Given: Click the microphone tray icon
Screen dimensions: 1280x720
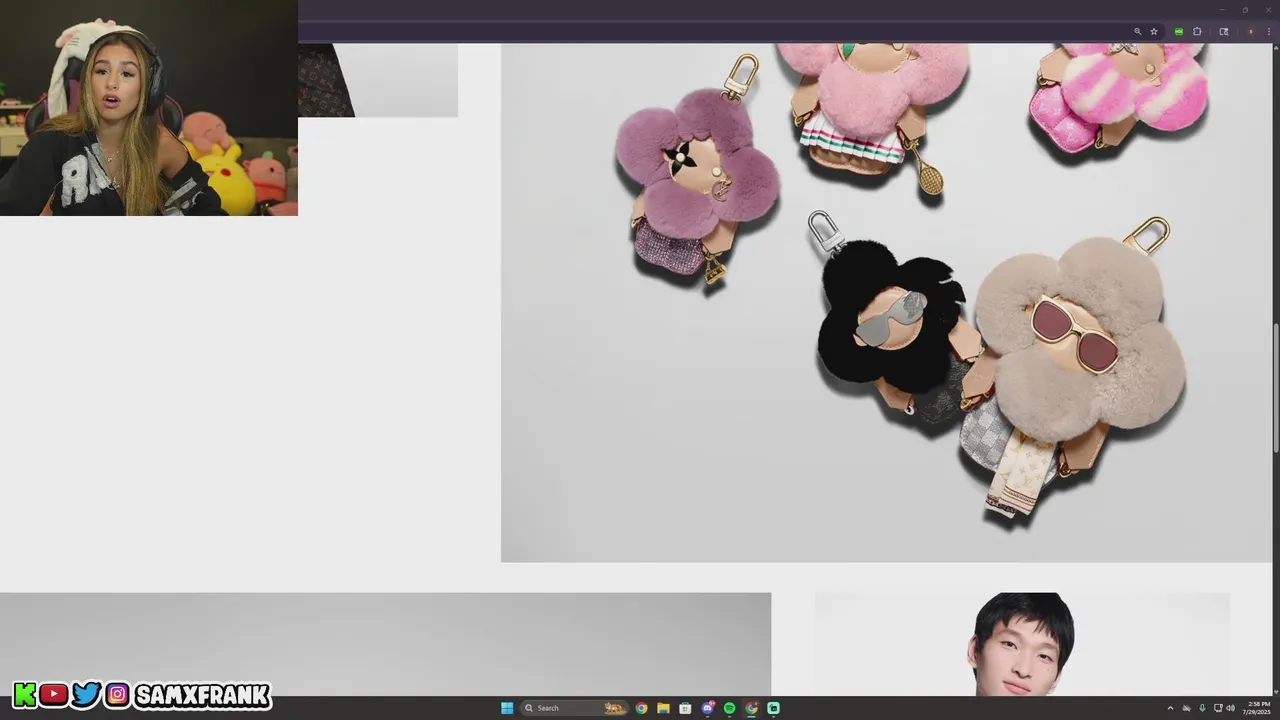Looking at the screenshot, I should 1202,708.
